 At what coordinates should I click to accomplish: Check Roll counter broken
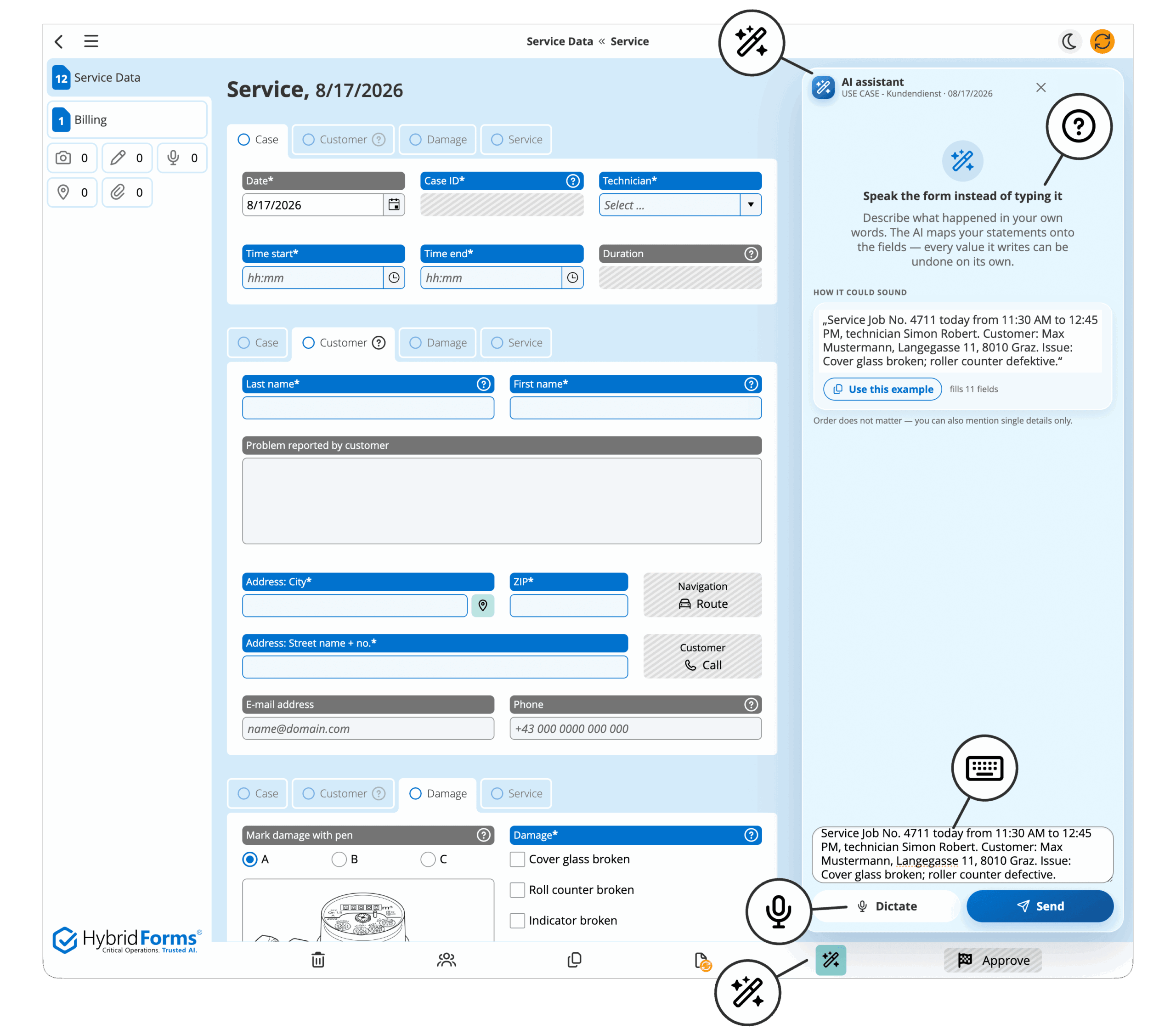pyautogui.click(x=517, y=890)
